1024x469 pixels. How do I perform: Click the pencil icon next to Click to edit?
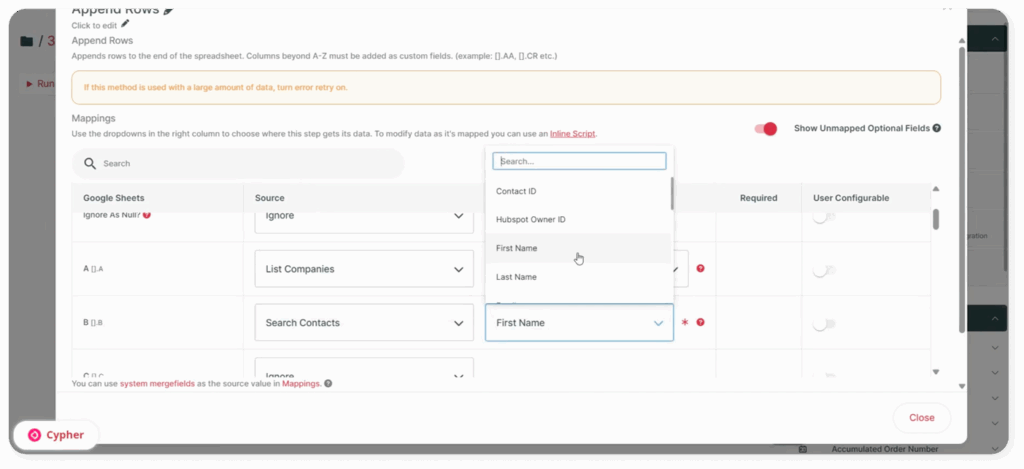125,24
